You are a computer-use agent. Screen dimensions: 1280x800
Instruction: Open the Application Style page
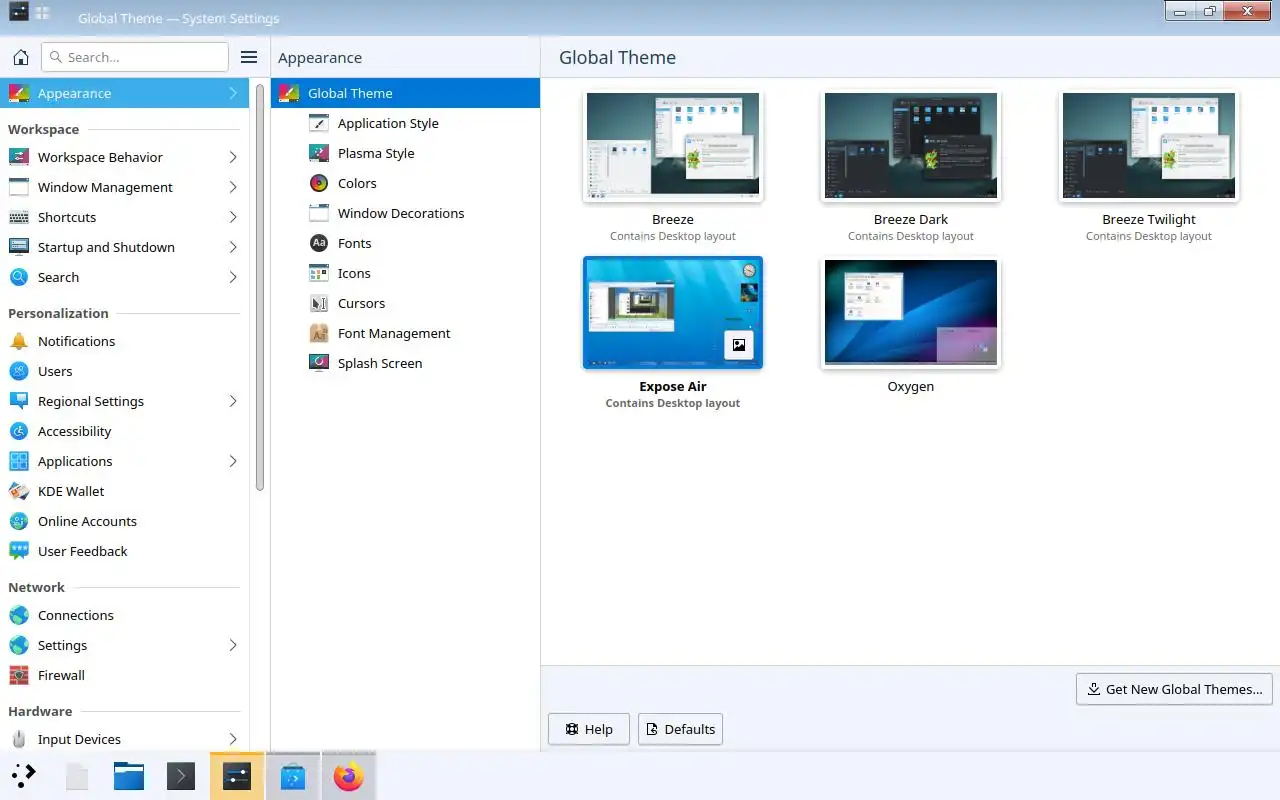(x=405, y=123)
